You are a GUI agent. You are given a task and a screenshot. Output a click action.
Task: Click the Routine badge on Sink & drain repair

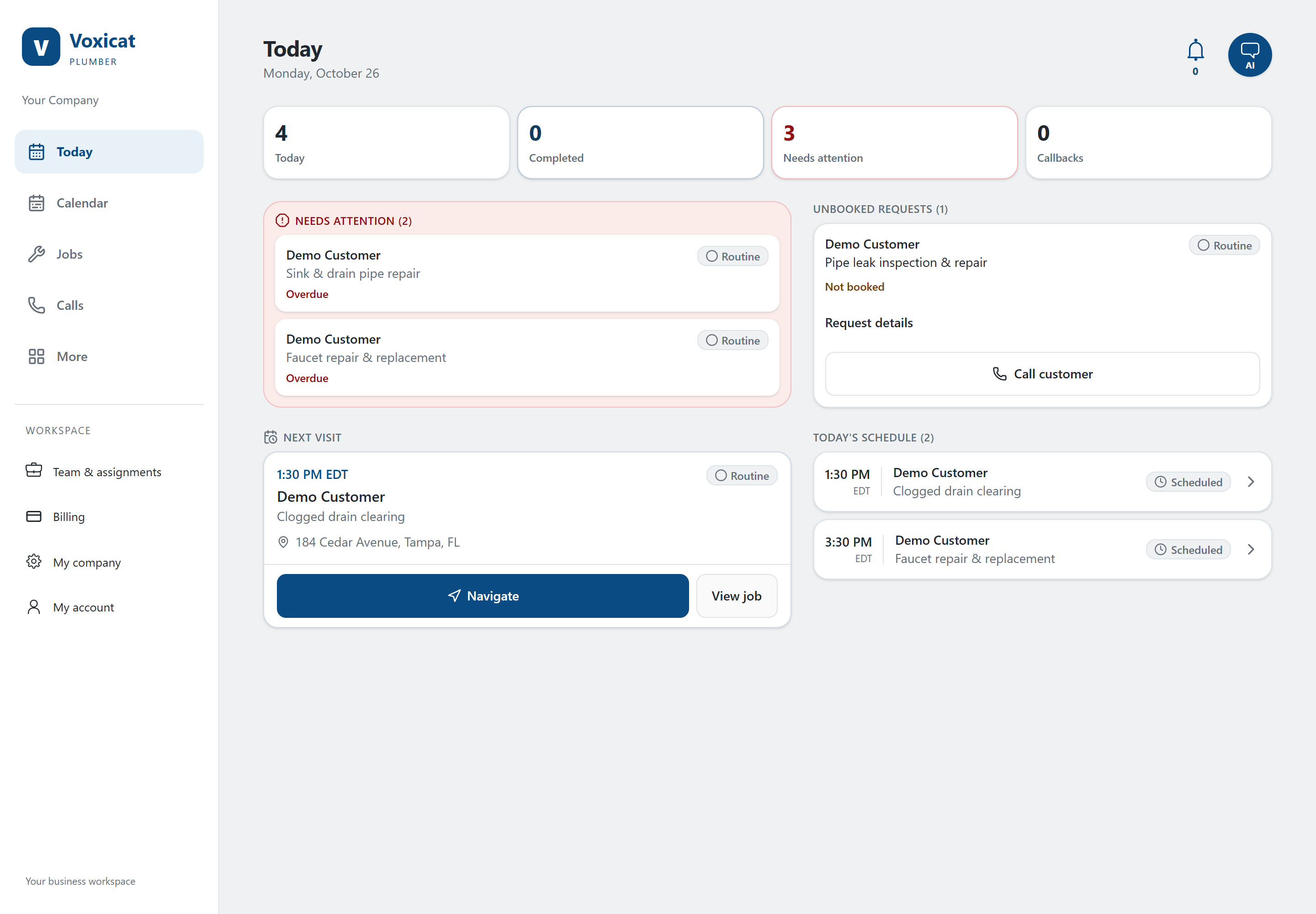732,256
